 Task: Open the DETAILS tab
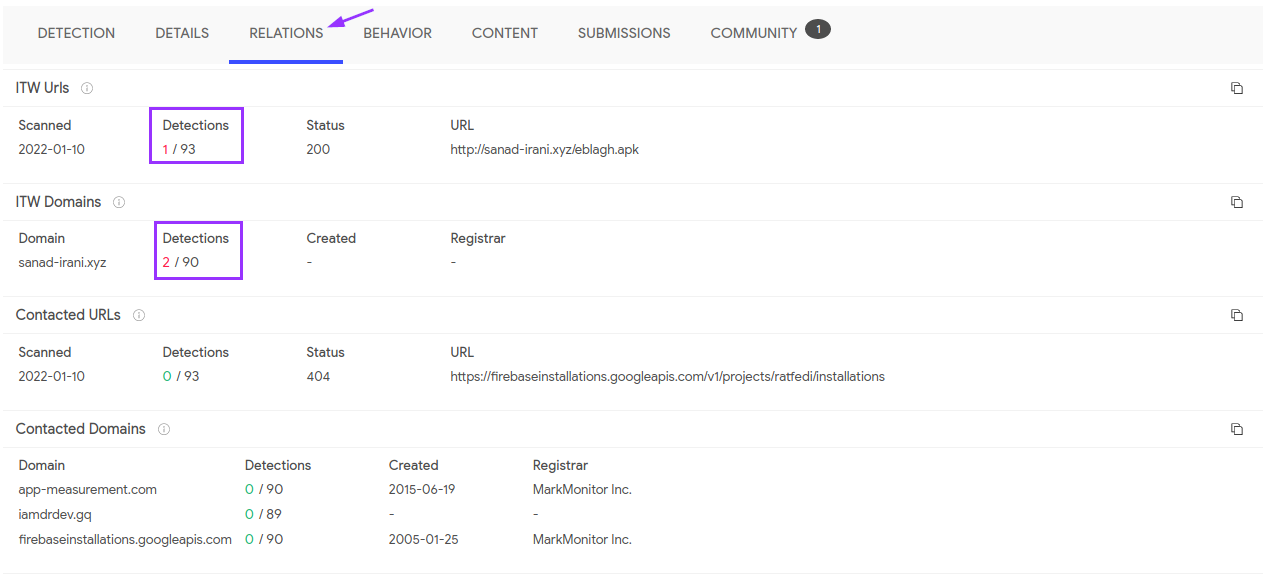coord(182,33)
